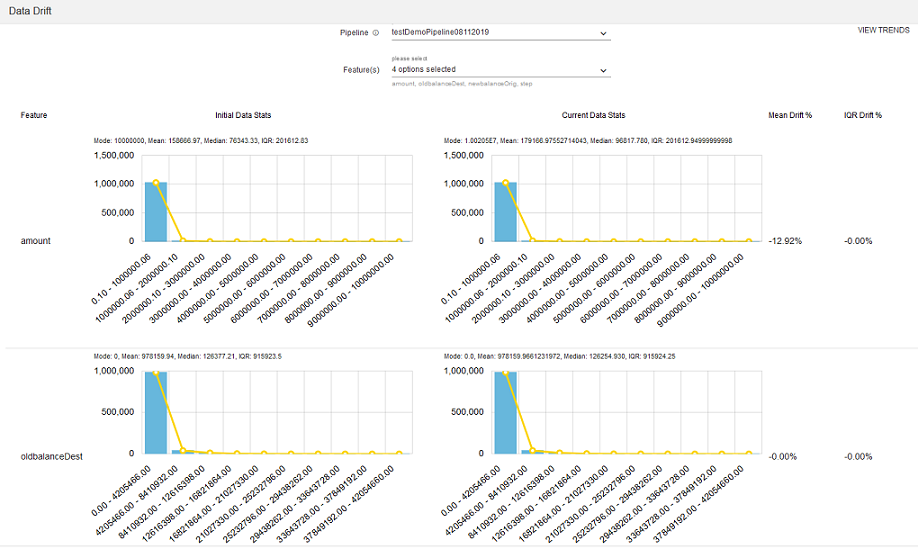This screenshot has height=549, width=918.
Task: Click the 'Feature(s)' field label
Action: [x=361, y=70]
